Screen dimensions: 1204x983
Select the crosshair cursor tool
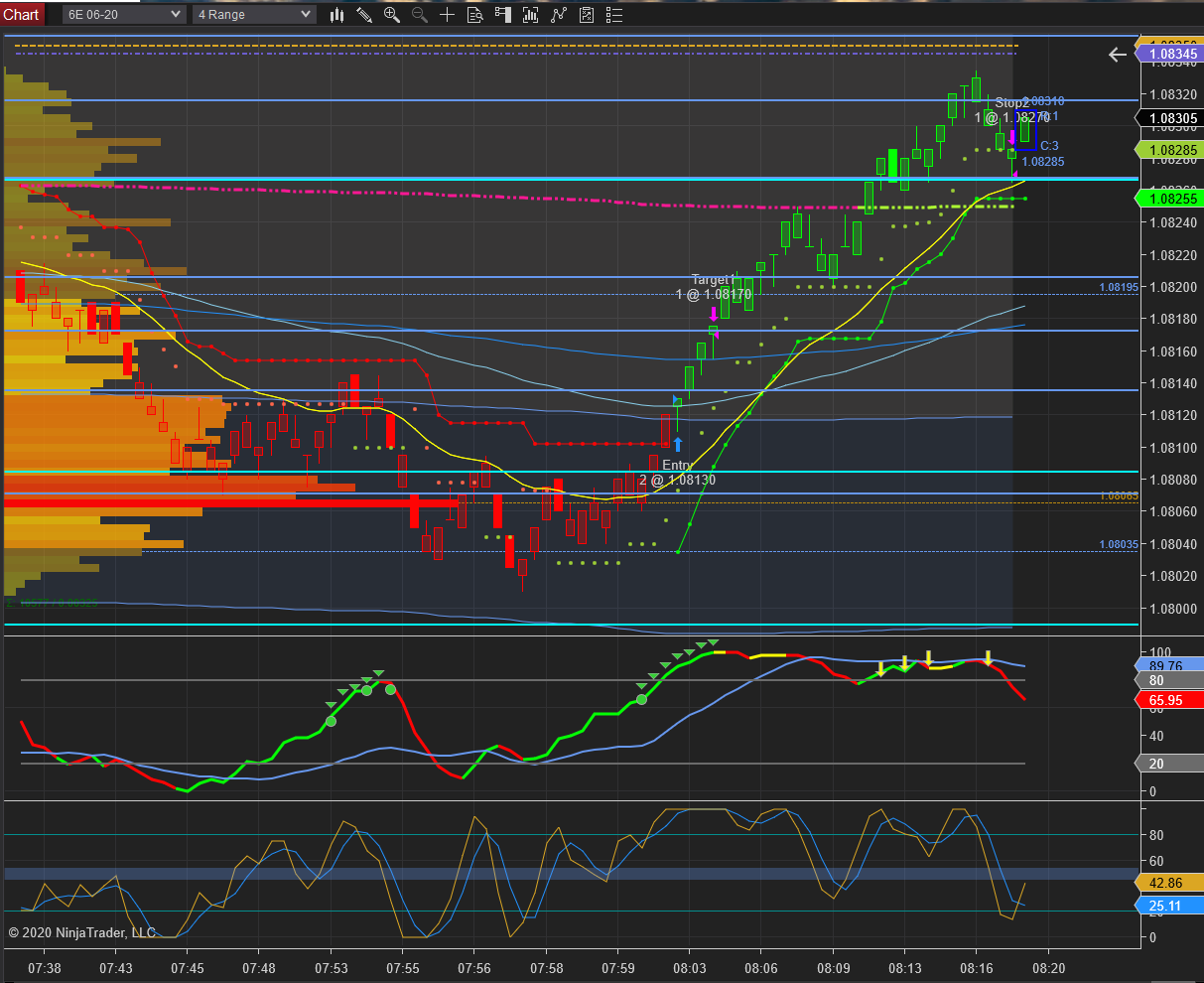(x=448, y=14)
